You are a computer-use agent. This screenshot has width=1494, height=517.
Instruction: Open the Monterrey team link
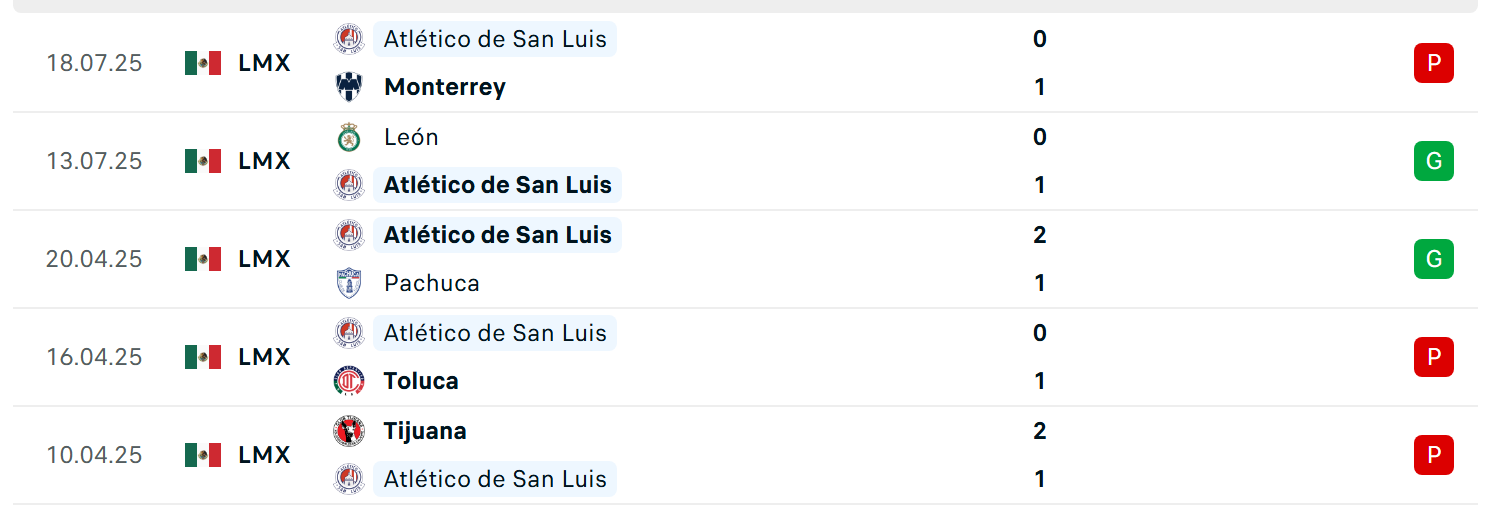[x=445, y=87]
